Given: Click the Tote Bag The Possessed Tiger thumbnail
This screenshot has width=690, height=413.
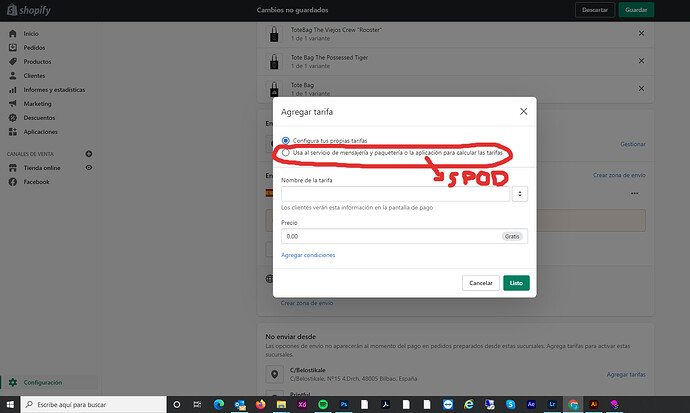Looking at the screenshot, I should click(x=274, y=61).
